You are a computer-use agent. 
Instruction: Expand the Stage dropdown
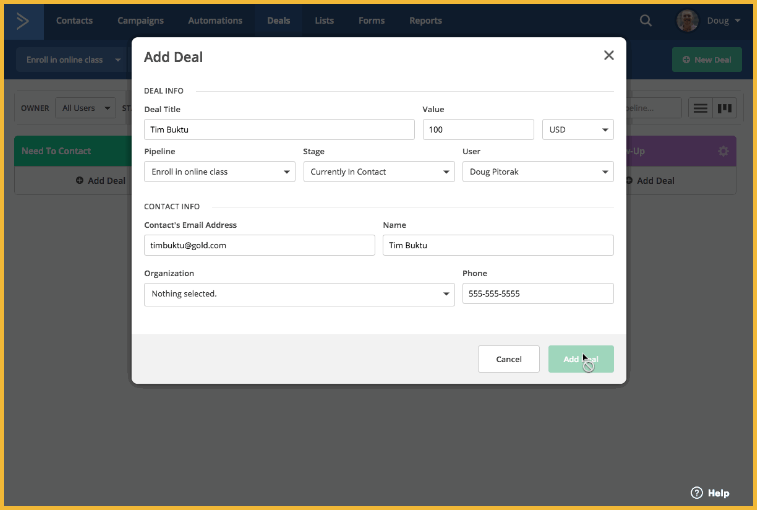[x=378, y=172]
